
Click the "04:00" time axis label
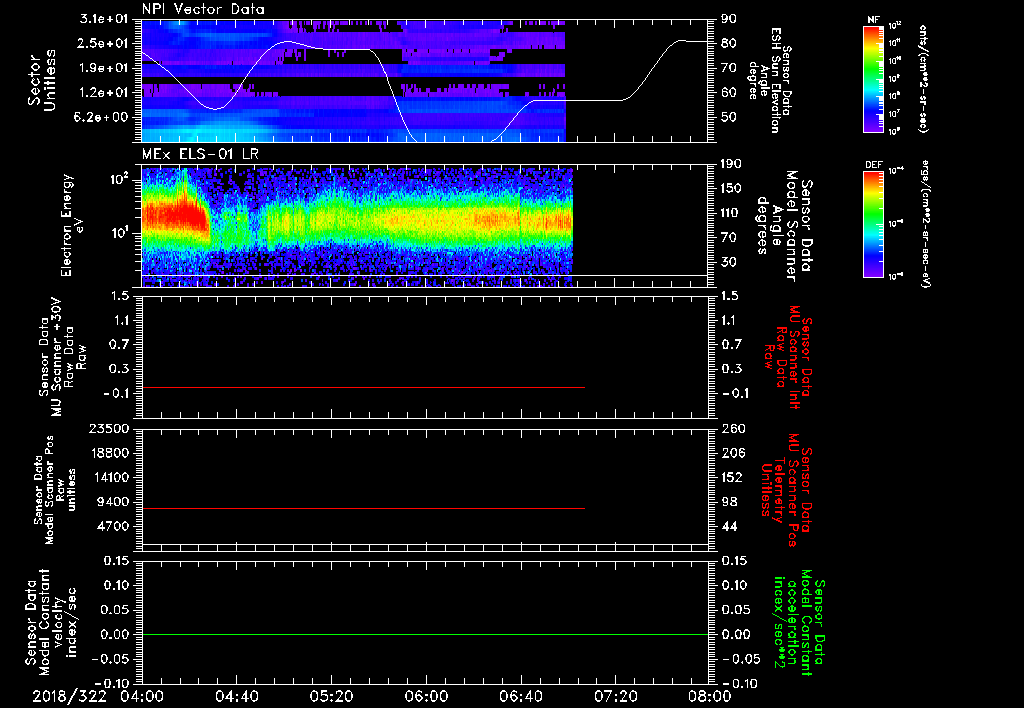[x=142, y=696]
